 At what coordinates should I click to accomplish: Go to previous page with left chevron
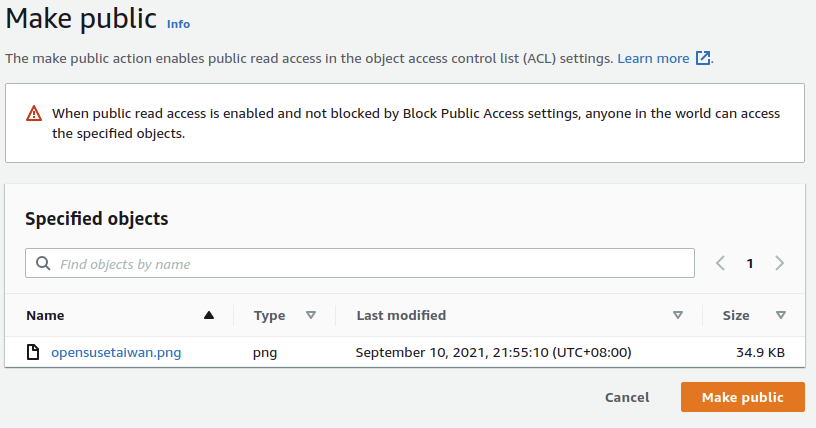(720, 263)
